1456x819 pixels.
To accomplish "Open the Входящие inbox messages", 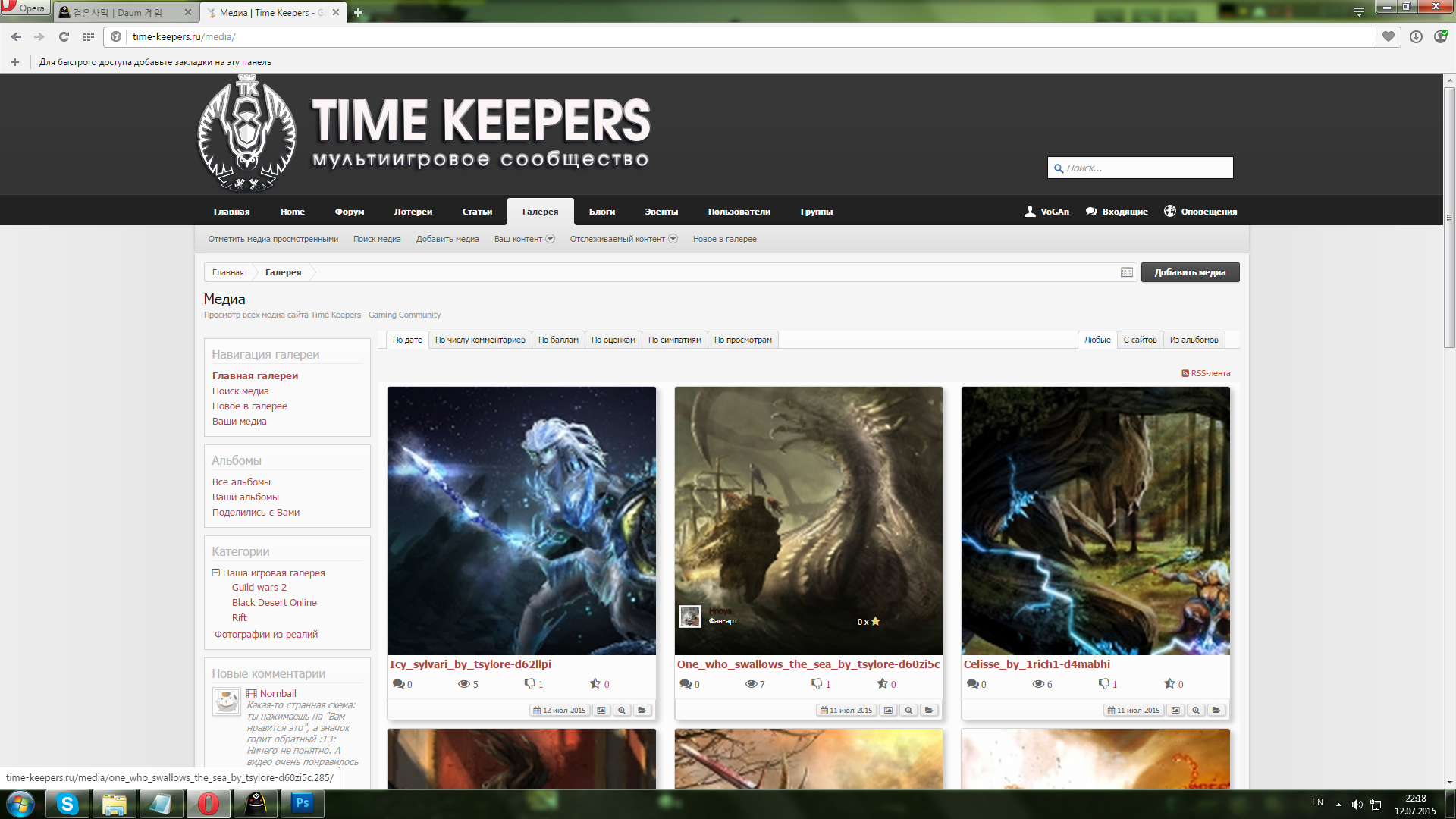I will 1116,212.
